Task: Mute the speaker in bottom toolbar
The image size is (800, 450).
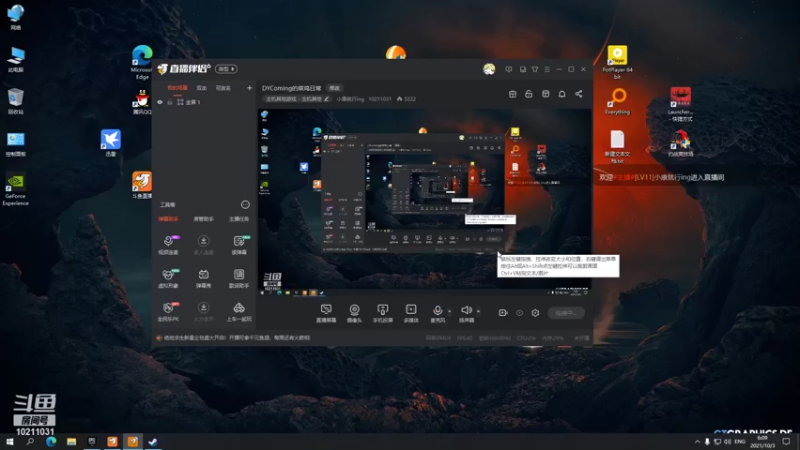Action: coord(466,311)
